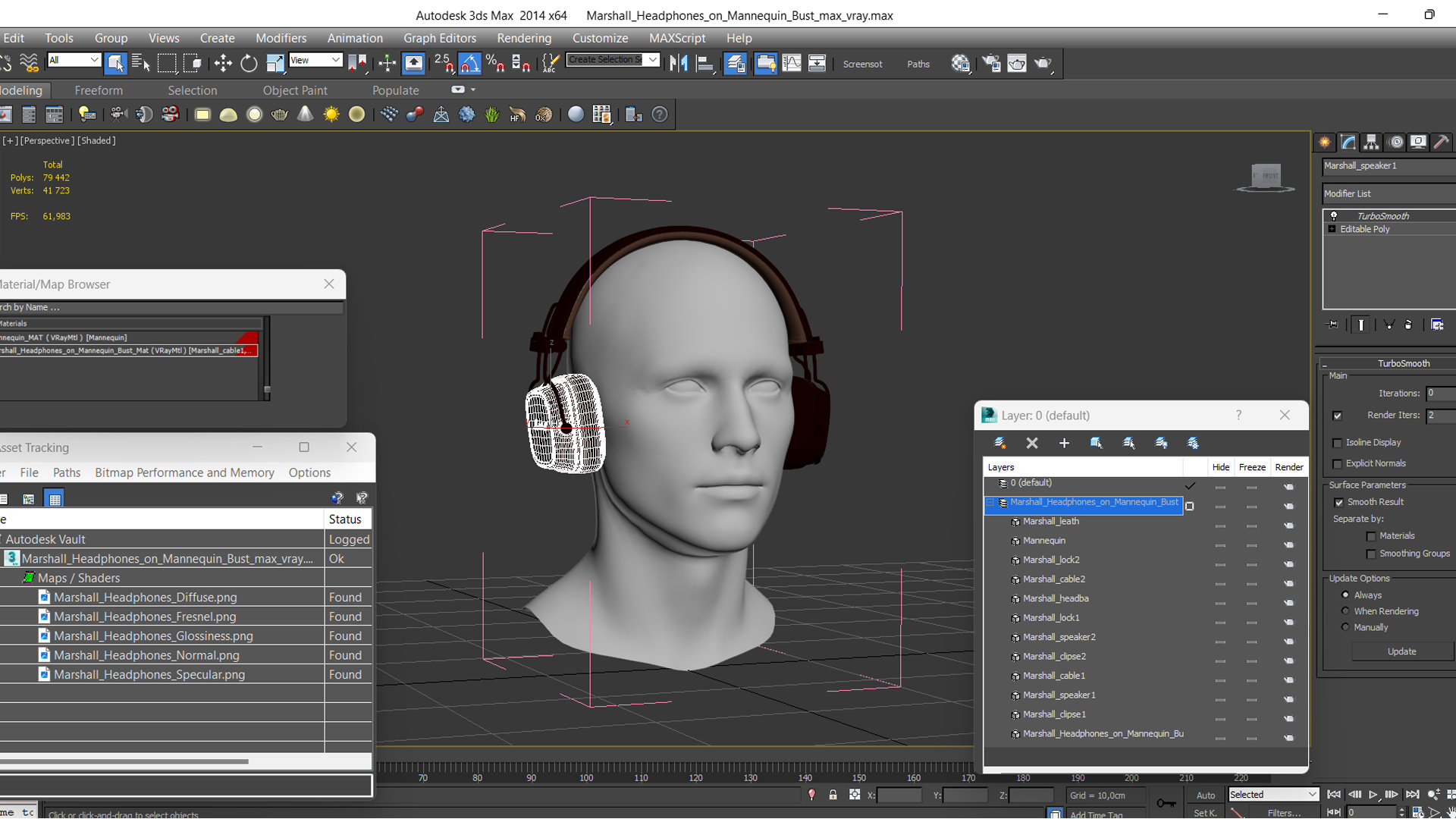Click frame 100 on the timeline
The height and width of the screenshot is (819, 1456).
tap(586, 777)
